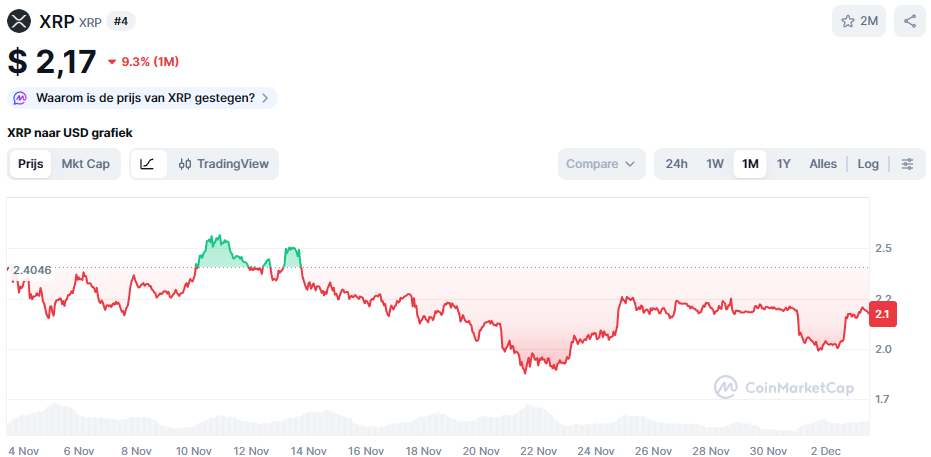The height and width of the screenshot is (457, 931).
Task: Open chart settings sliders icon
Action: 907,164
